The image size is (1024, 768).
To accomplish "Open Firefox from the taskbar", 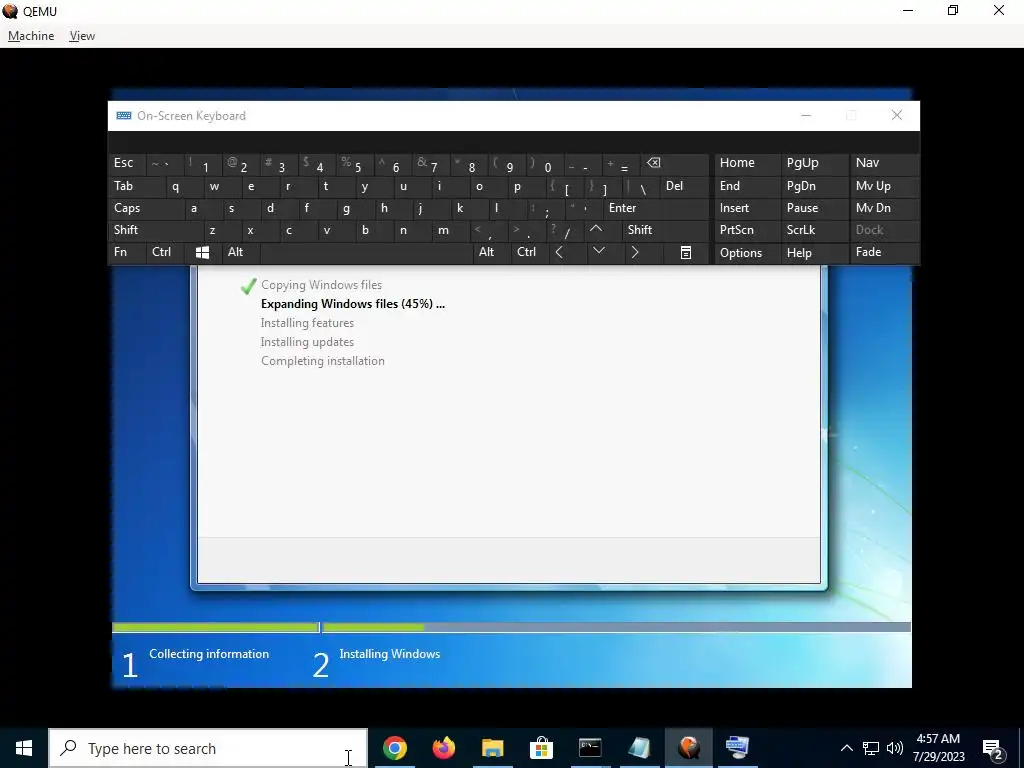I will [443, 748].
